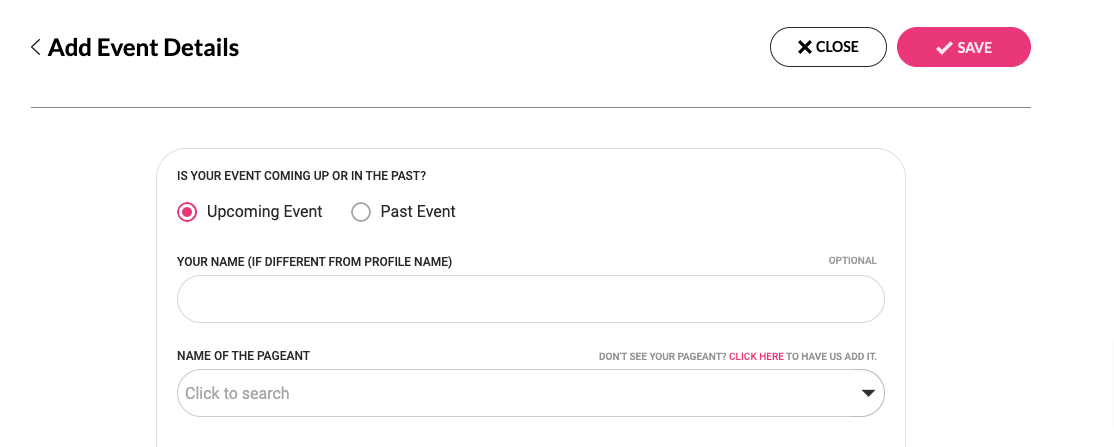Click the 'Upcoming Event' option label
This screenshot has height=447, width=1114.
pos(264,212)
